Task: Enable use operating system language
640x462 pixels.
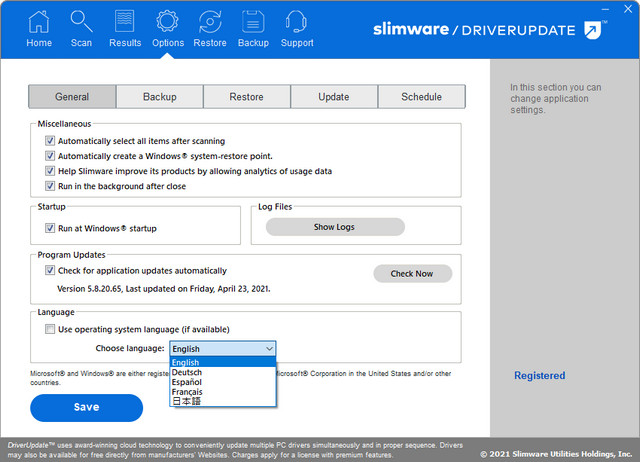Action: [50, 329]
